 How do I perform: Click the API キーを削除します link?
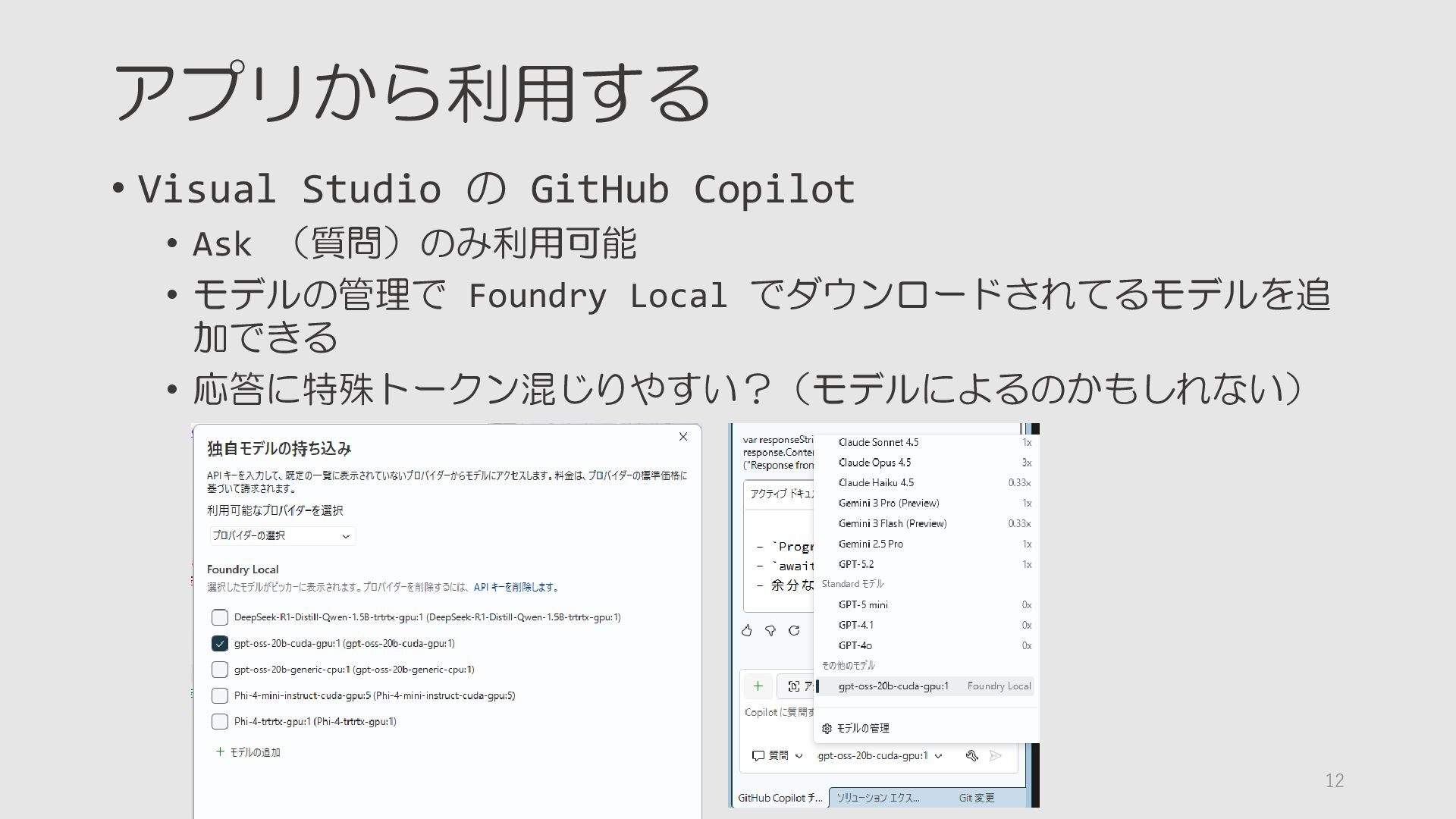pyautogui.click(x=517, y=587)
